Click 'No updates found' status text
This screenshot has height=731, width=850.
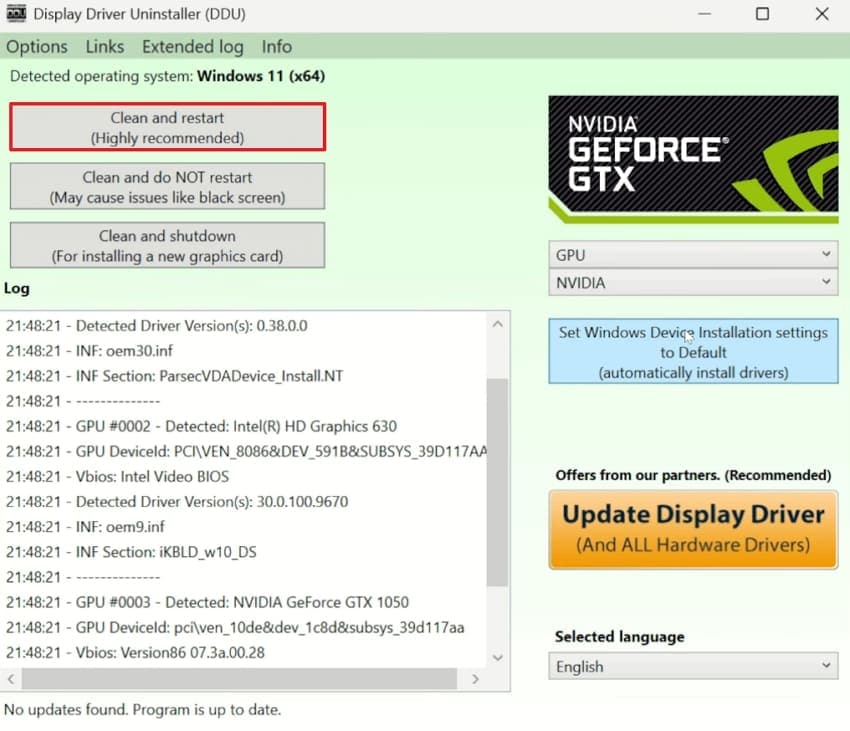tap(143, 709)
